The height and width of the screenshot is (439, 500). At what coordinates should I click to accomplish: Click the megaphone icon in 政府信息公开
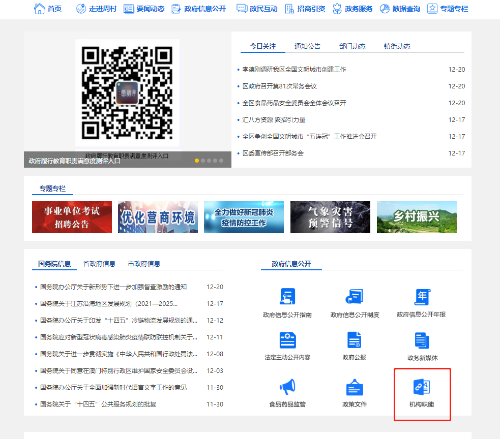click(287, 387)
